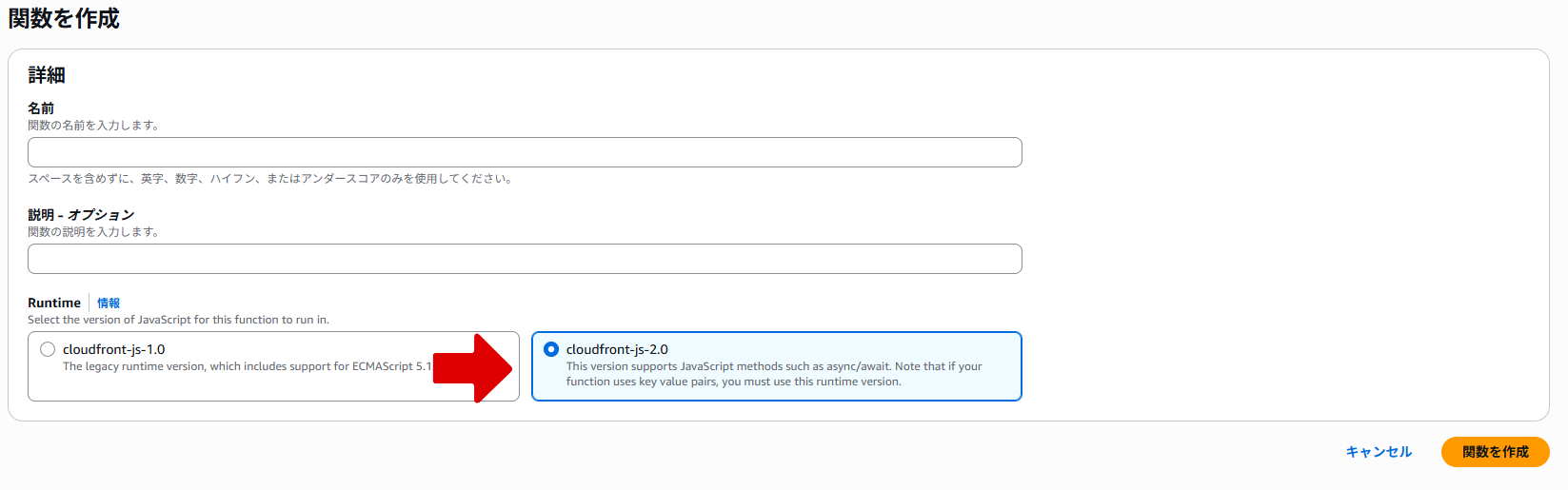Image resolution: width=1568 pixels, height=490 pixels.
Task: Click the 関数を作成 page title
Action: [x=64, y=18]
